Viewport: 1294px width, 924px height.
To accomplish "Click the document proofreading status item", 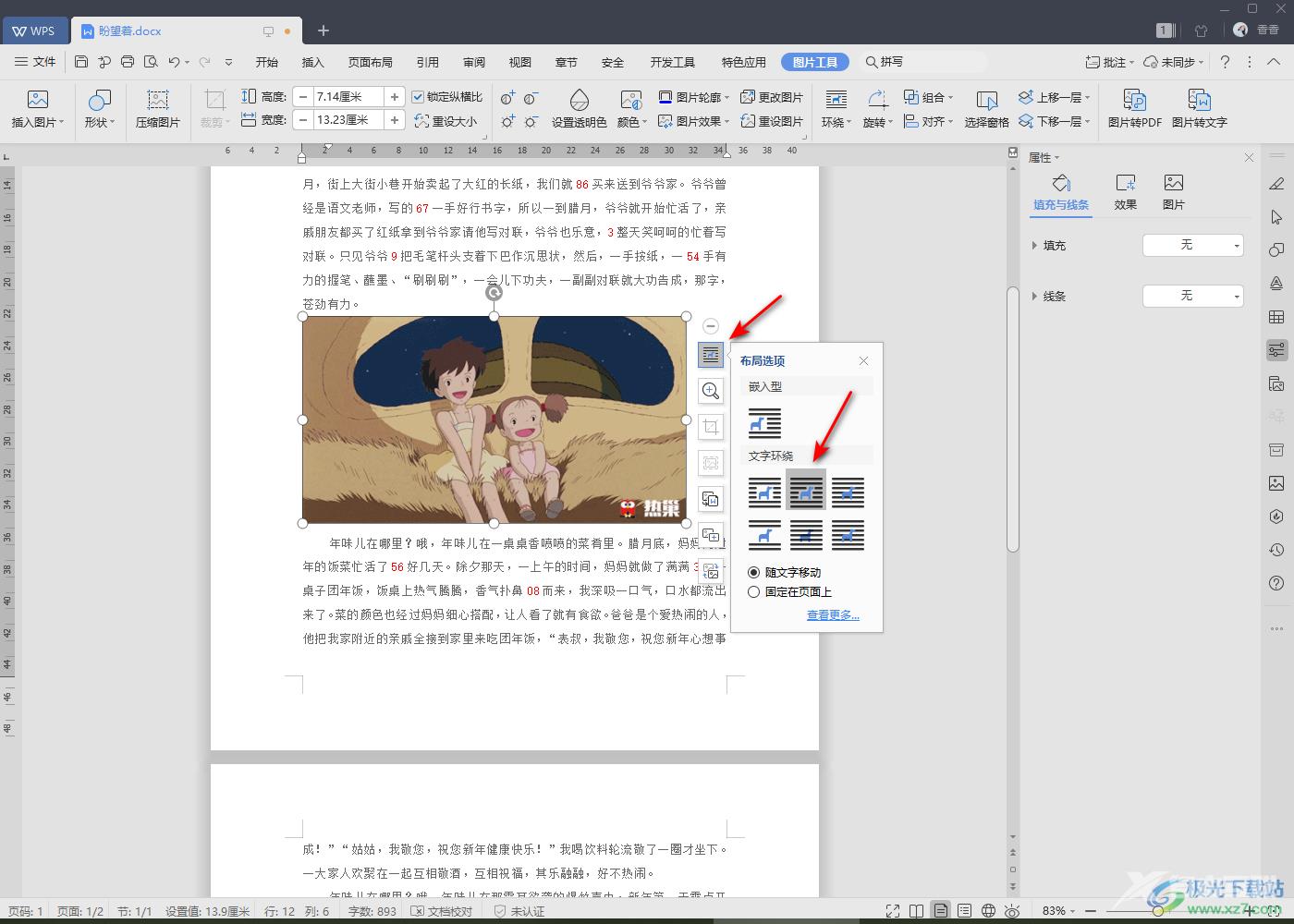I will [x=442, y=911].
